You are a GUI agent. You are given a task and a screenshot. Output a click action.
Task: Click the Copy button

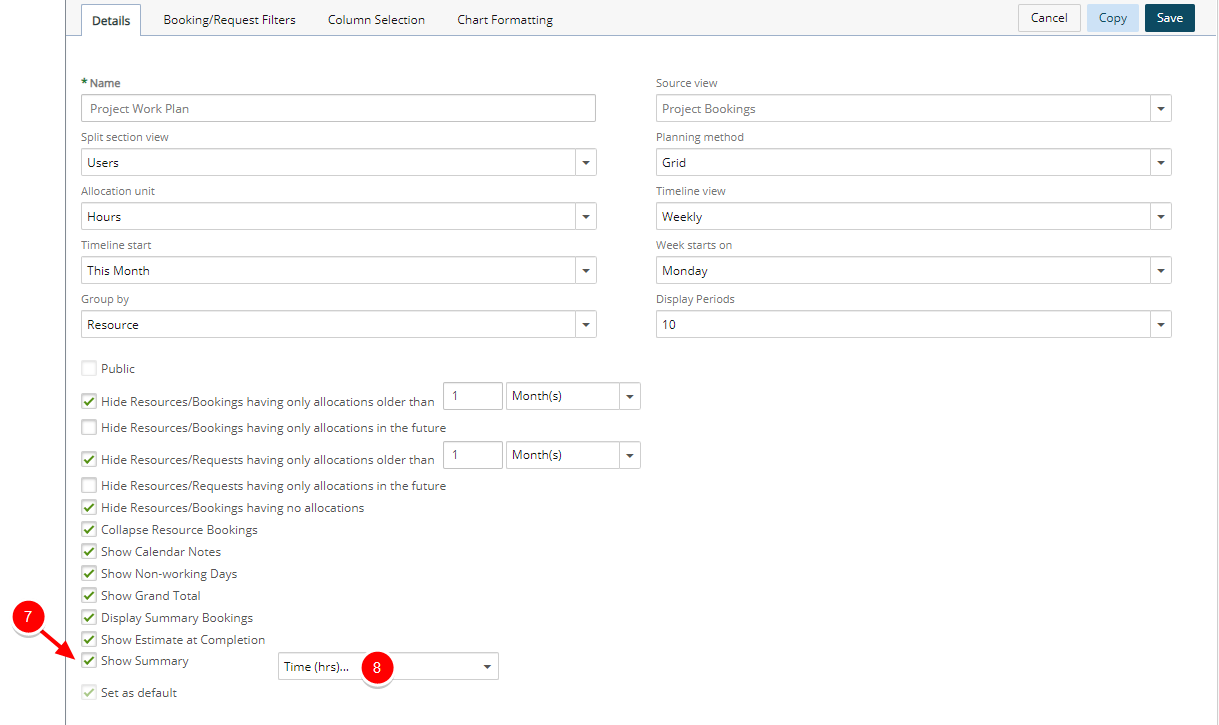1112,18
